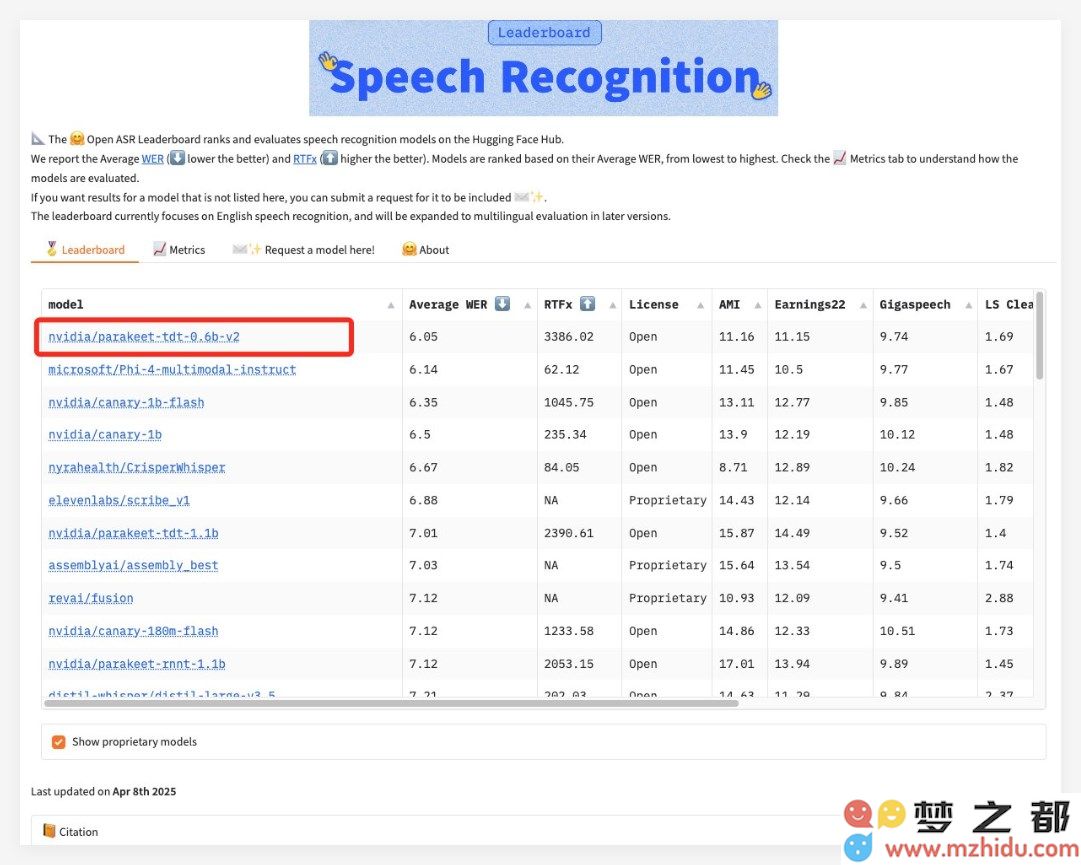Select RTFx value 1233.58 for canary-180m-flash
The width and height of the screenshot is (1081, 865).
[569, 631]
